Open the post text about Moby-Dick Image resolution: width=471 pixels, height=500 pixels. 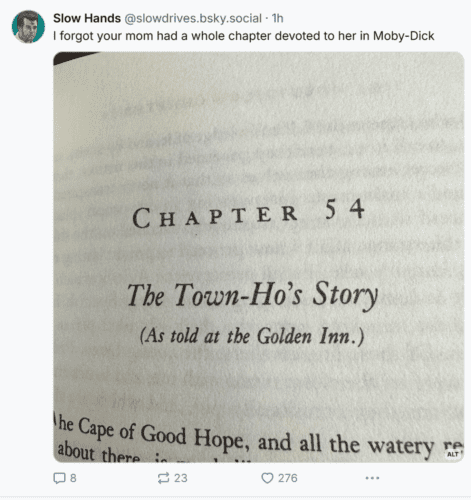(244, 36)
